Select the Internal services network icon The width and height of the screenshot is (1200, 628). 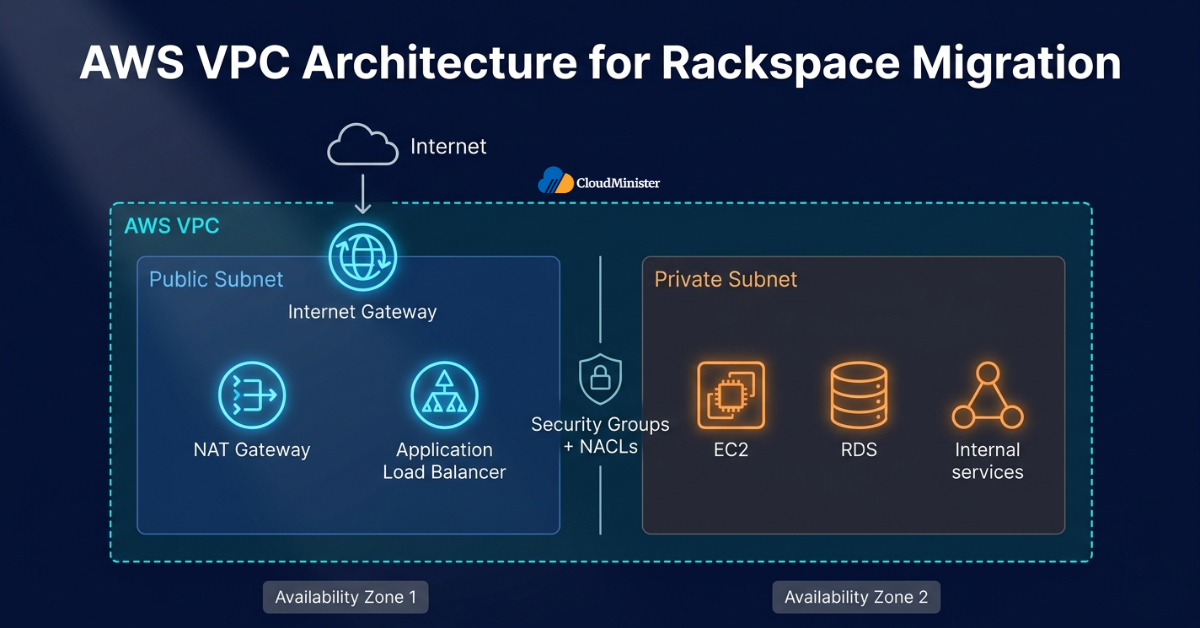(x=987, y=395)
